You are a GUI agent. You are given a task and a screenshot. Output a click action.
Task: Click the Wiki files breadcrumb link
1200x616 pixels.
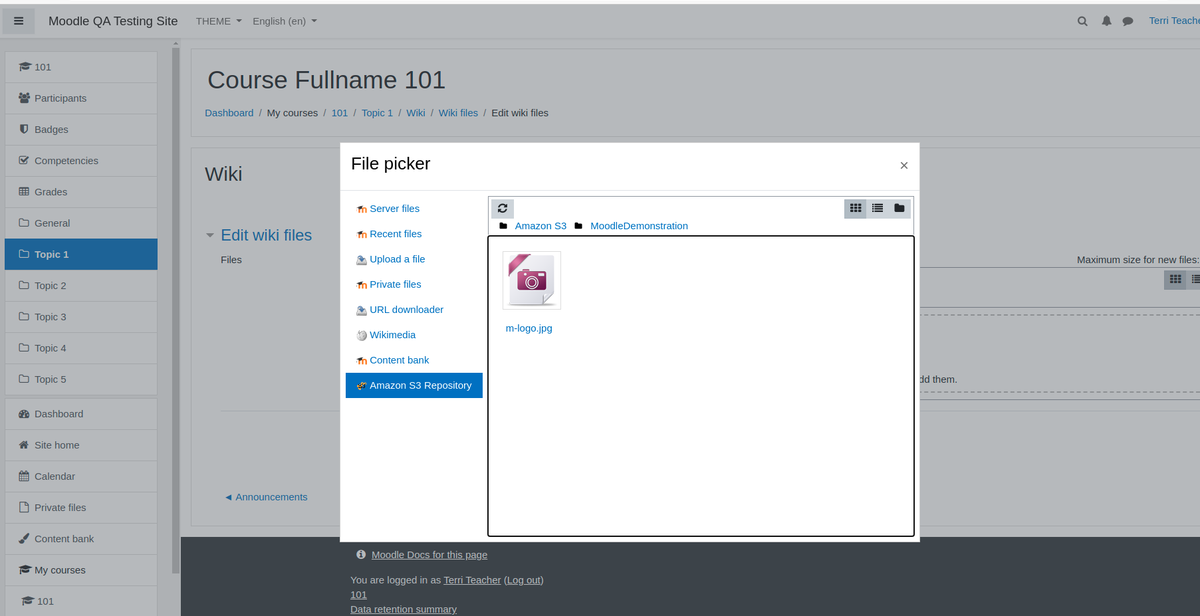(x=458, y=113)
